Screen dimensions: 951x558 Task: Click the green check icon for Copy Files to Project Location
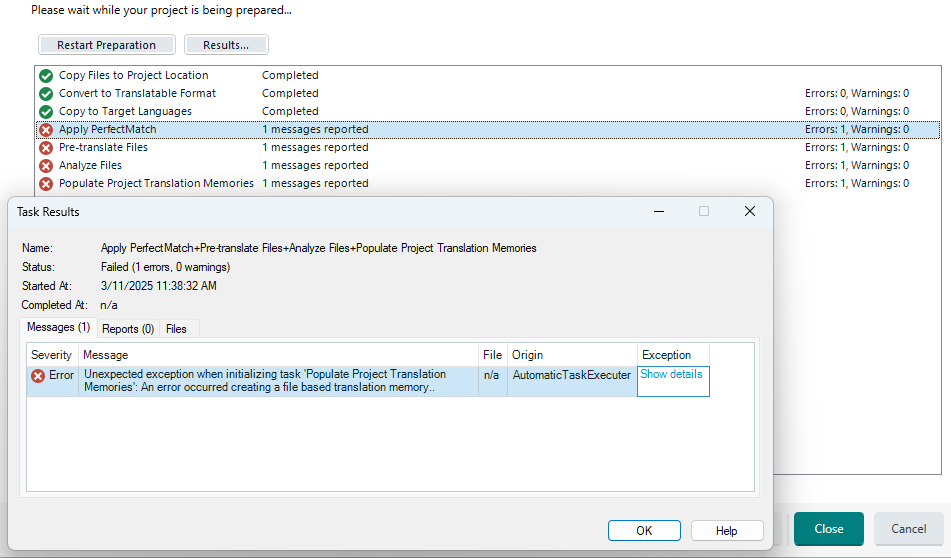click(x=46, y=76)
